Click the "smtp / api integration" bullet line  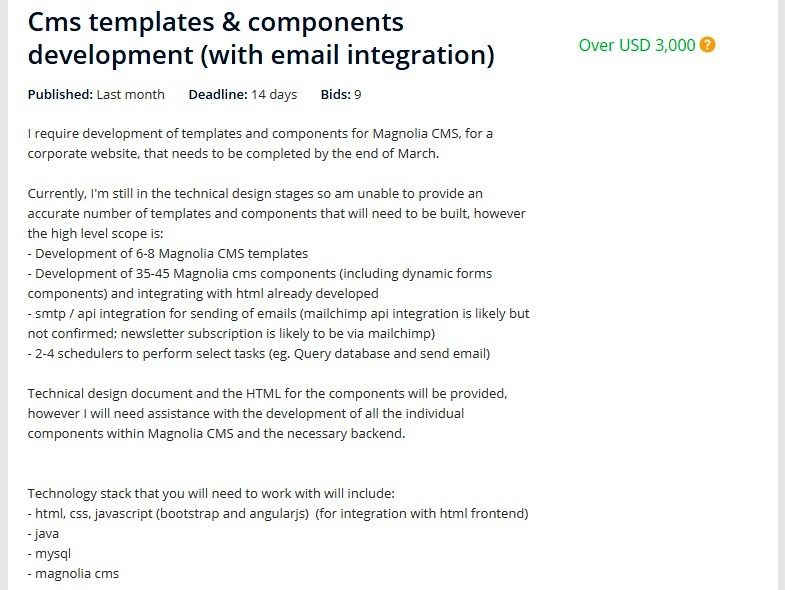(x=279, y=323)
